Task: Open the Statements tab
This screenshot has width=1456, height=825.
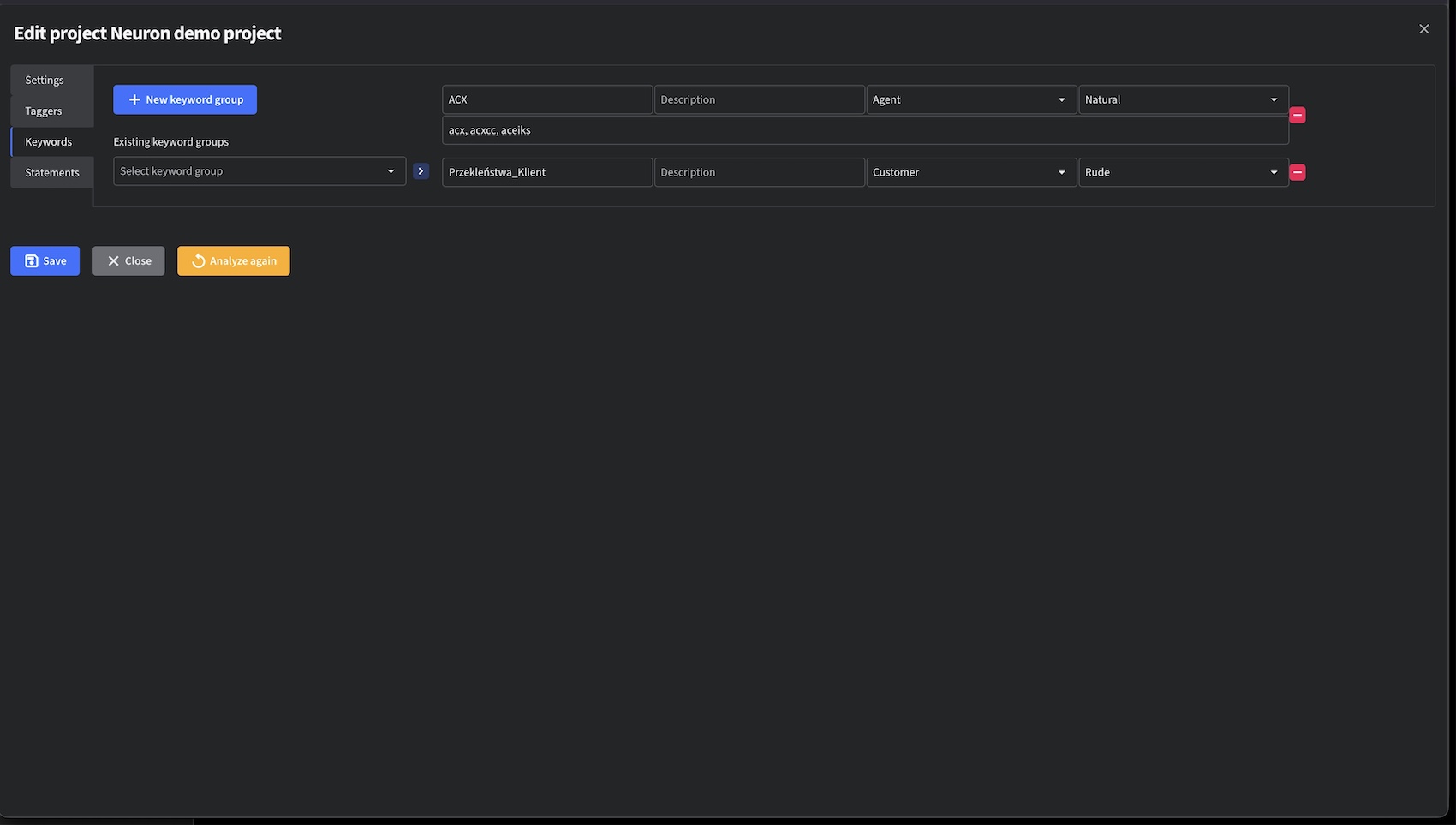Action: click(x=52, y=172)
